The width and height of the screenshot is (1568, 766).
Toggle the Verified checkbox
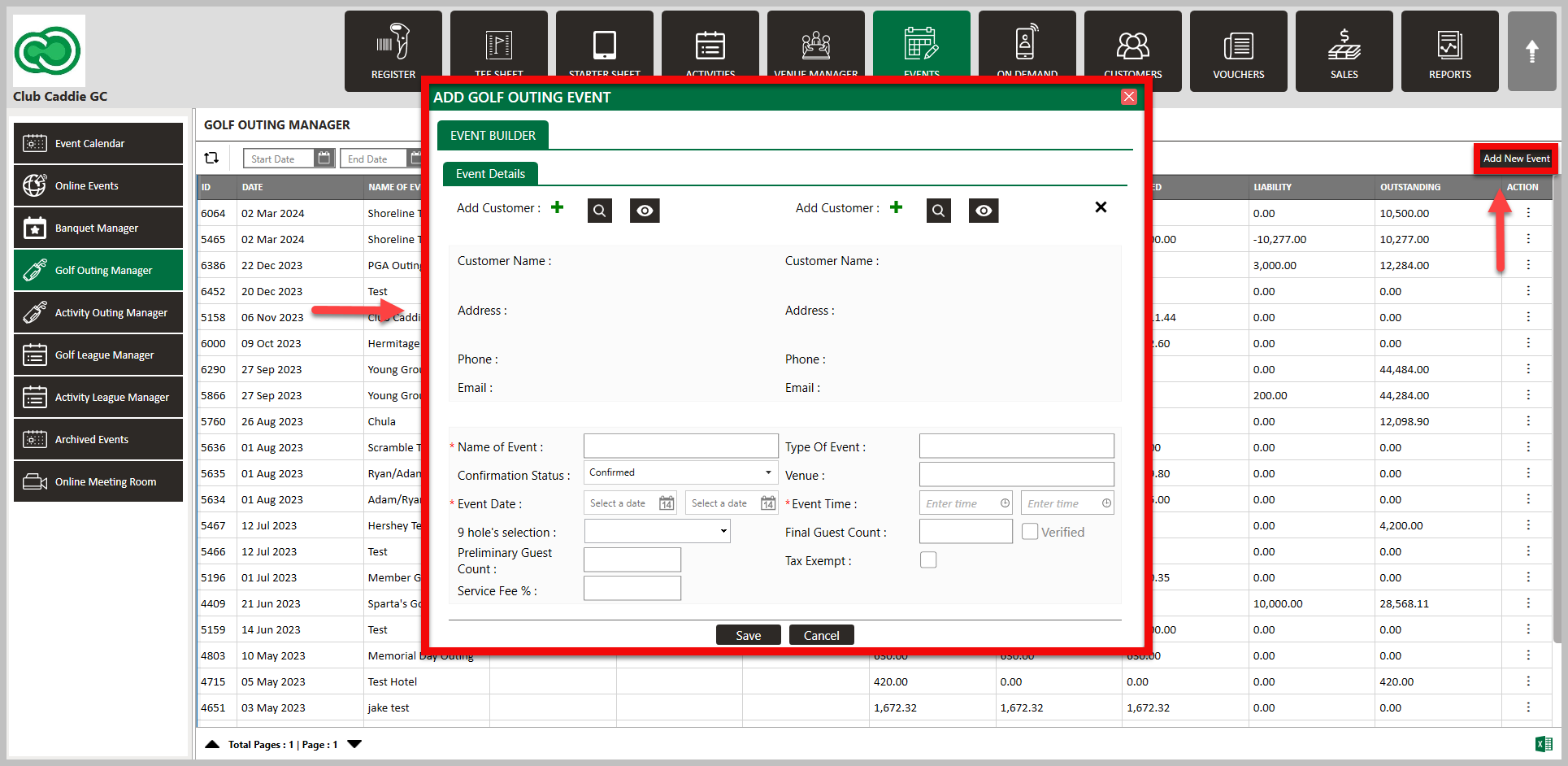[x=1030, y=532]
